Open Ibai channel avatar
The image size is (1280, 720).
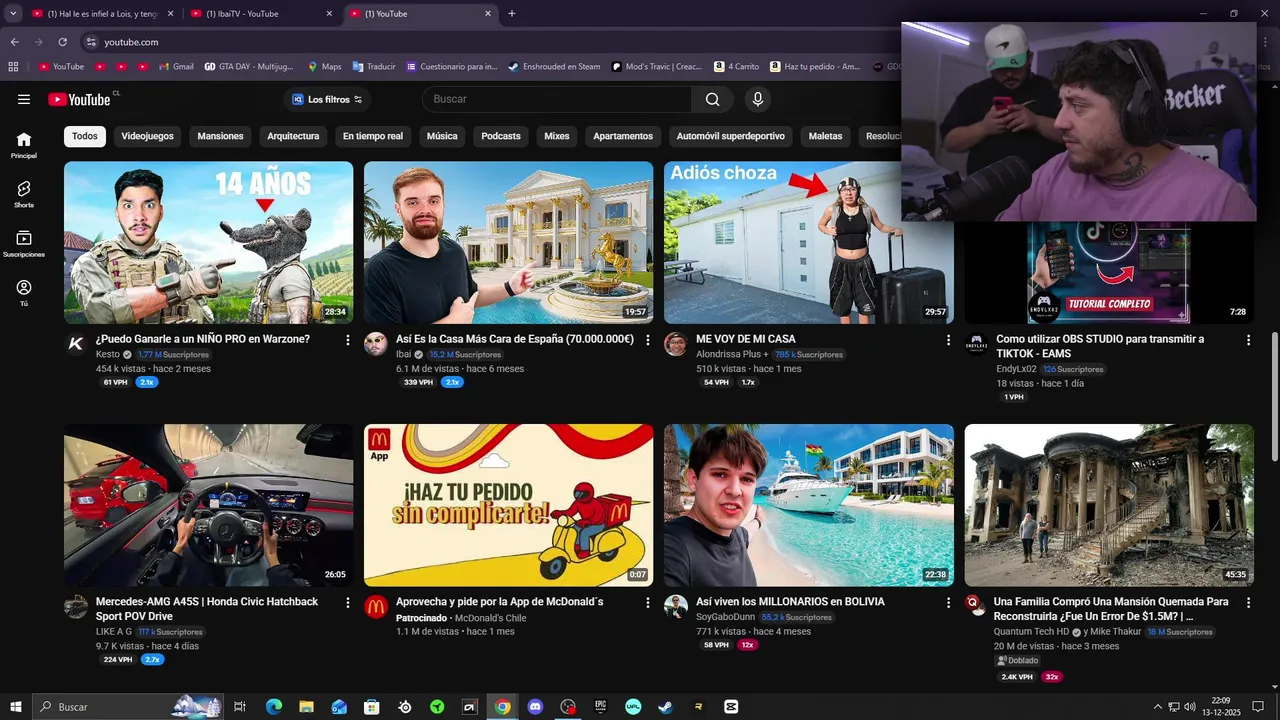(376, 344)
